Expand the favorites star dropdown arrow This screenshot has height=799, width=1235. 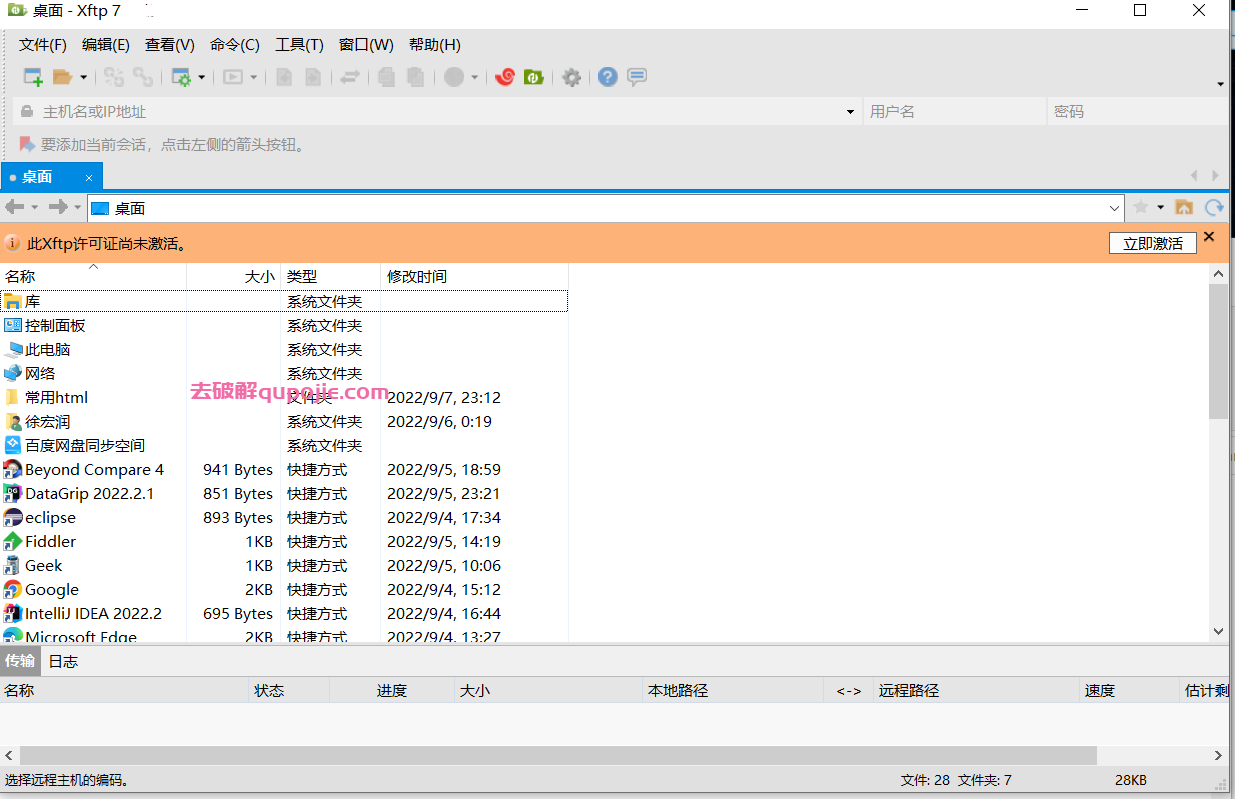[1161, 207]
